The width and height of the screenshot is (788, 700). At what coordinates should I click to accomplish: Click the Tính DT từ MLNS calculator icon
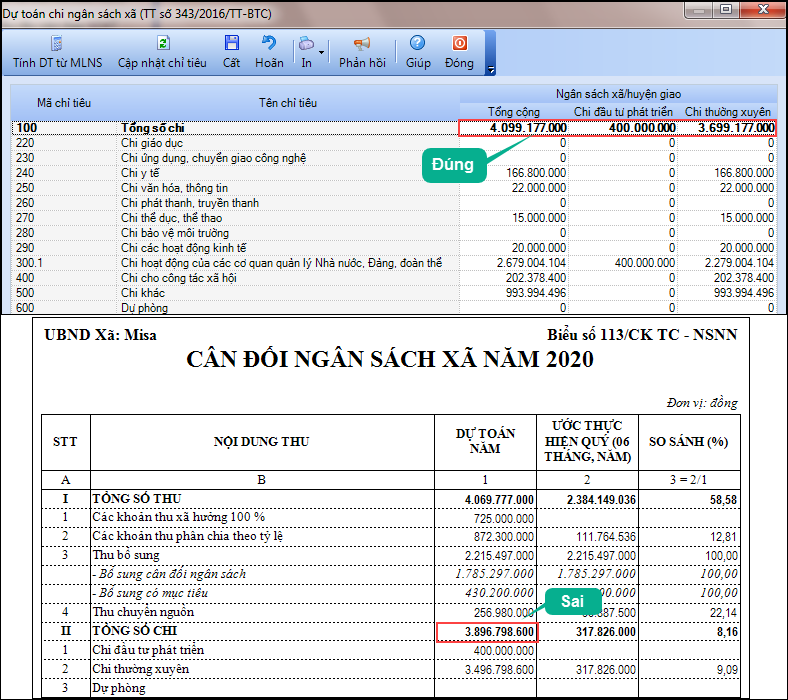(x=57, y=43)
